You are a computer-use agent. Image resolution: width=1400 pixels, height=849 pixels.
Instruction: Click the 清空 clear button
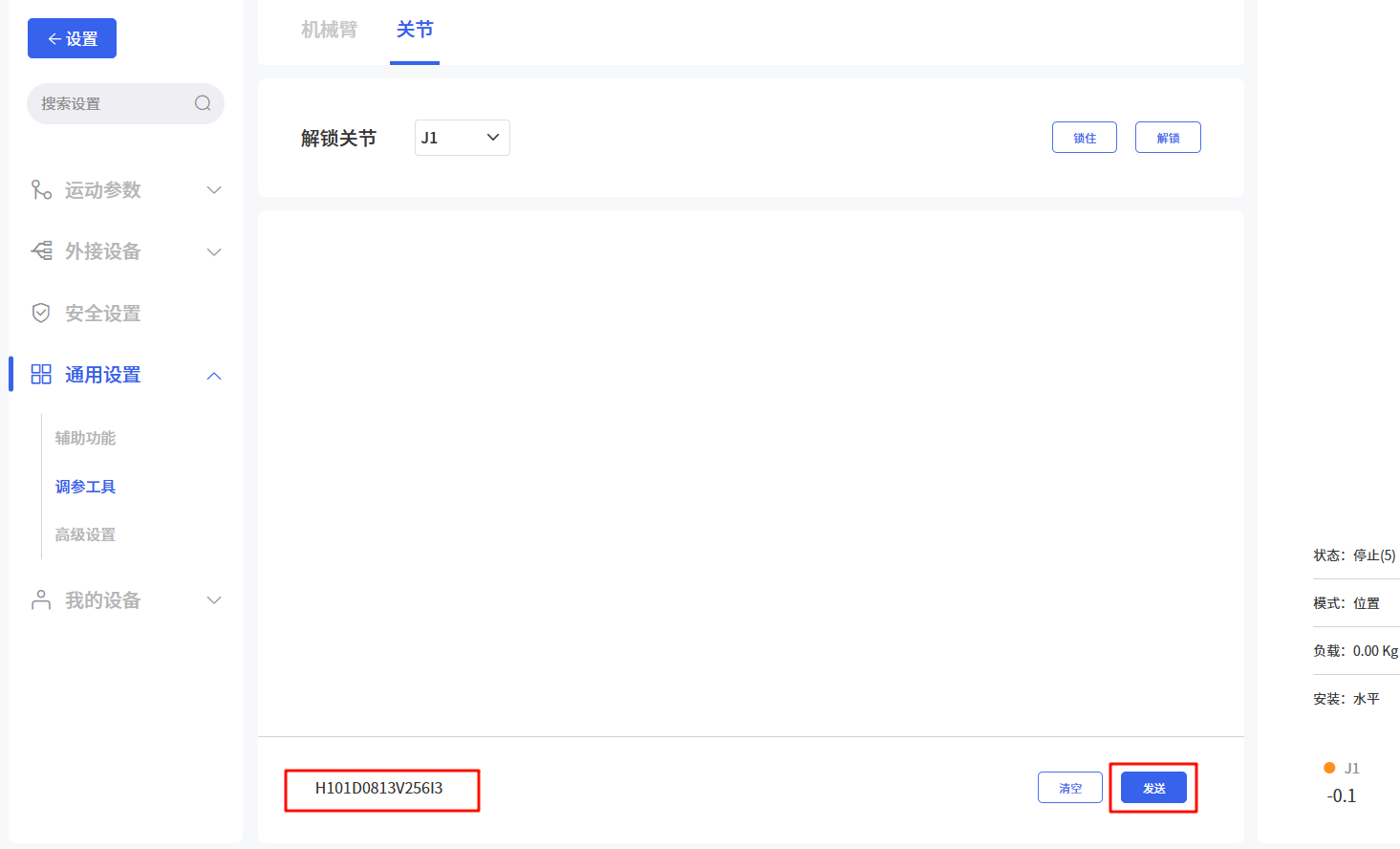pyautogui.click(x=1070, y=788)
